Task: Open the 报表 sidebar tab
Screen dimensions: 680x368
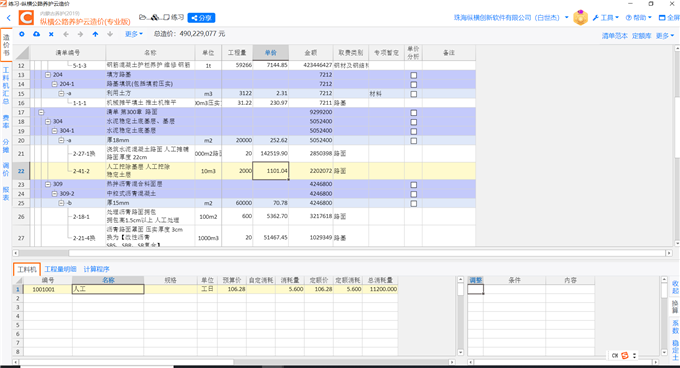Action: click(x=6, y=193)
